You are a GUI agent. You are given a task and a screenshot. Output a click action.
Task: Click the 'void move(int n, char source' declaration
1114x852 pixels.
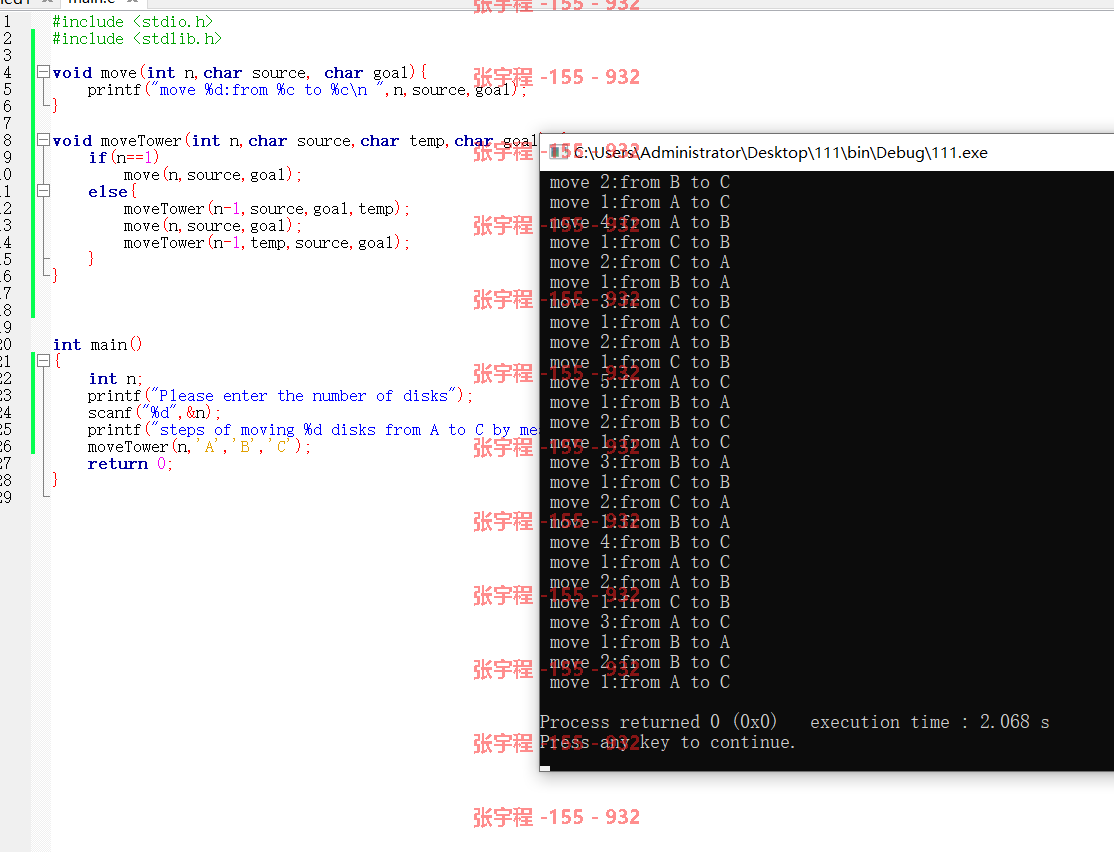[x=240, y=72]
